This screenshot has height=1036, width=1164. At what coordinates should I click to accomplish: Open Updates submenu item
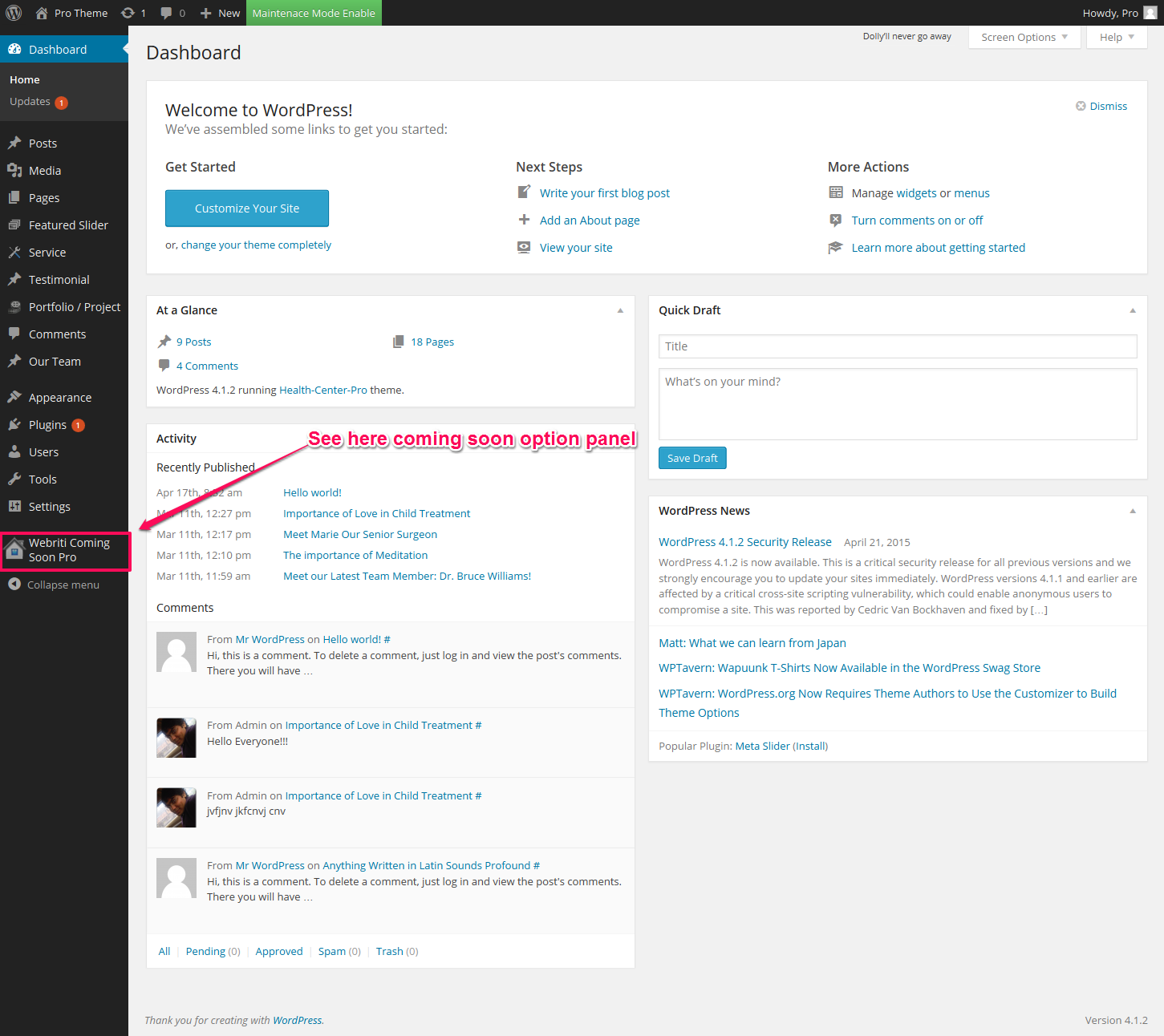(x=39, y=102)
